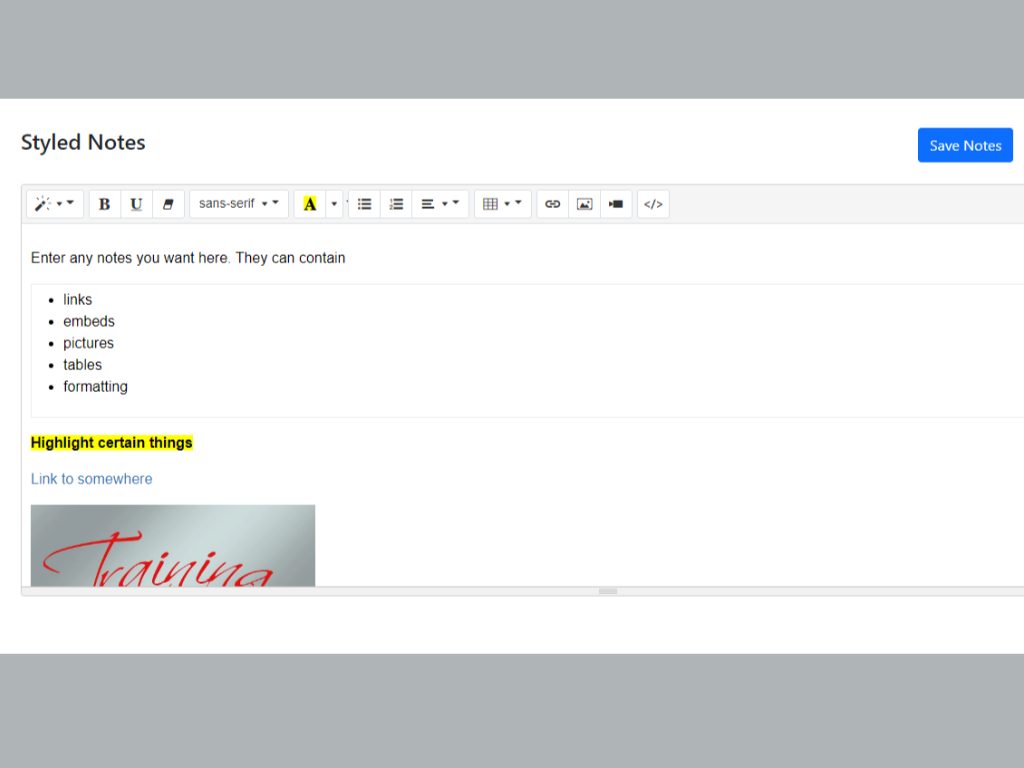Toggle bold formatting

(x=105, y=204)
